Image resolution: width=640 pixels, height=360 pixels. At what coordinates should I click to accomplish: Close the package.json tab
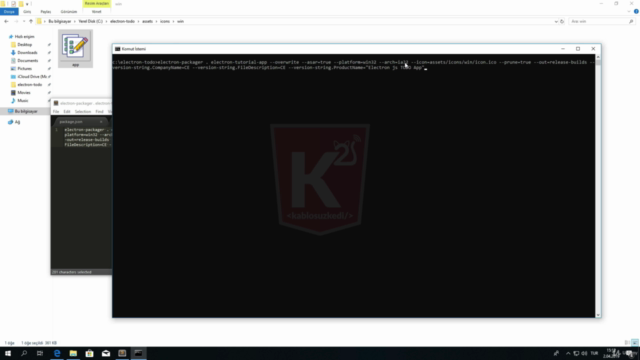pyautogui.click(x=101, y=122)
